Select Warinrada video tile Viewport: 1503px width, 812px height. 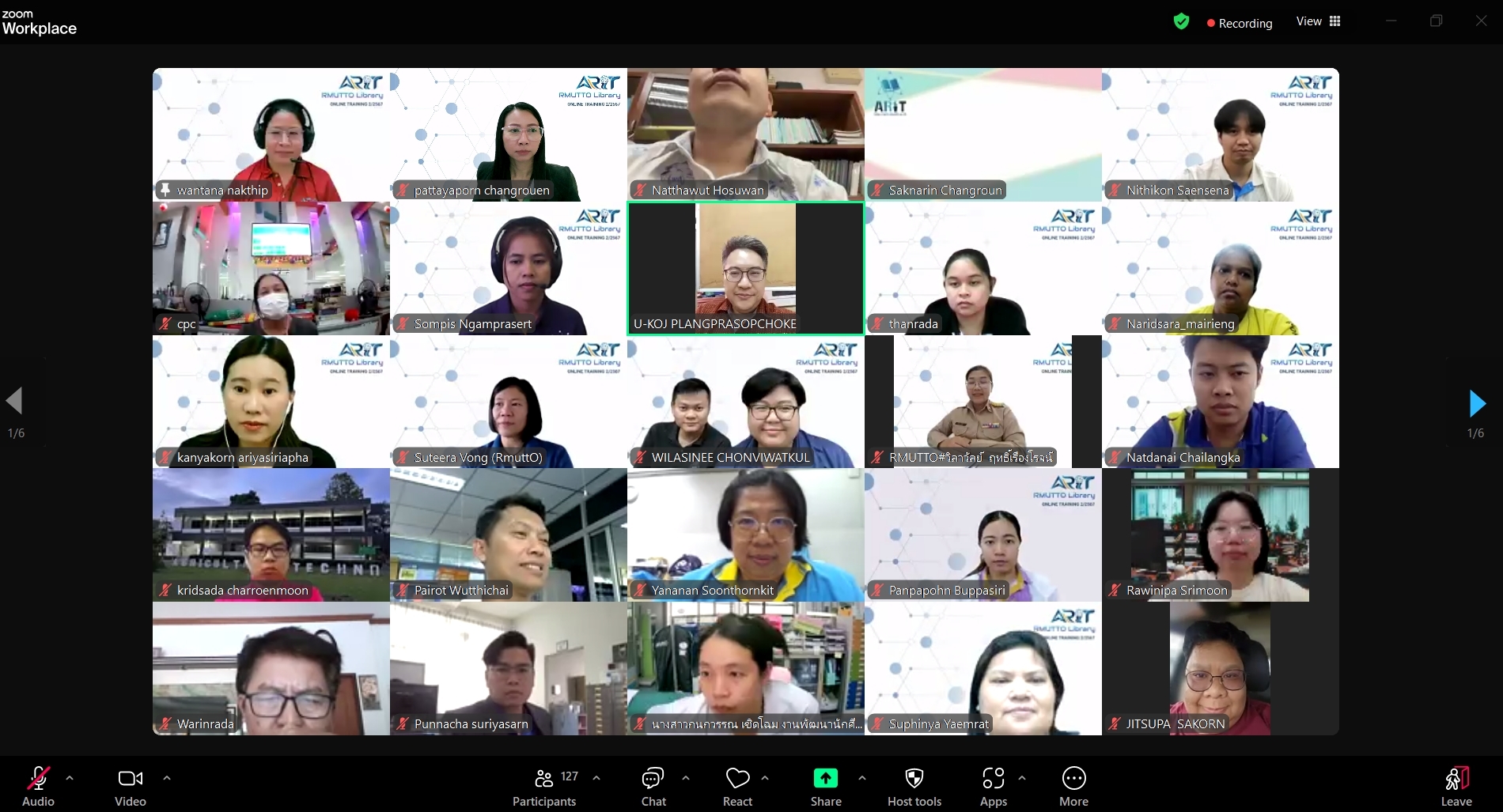tap(271, 668)
